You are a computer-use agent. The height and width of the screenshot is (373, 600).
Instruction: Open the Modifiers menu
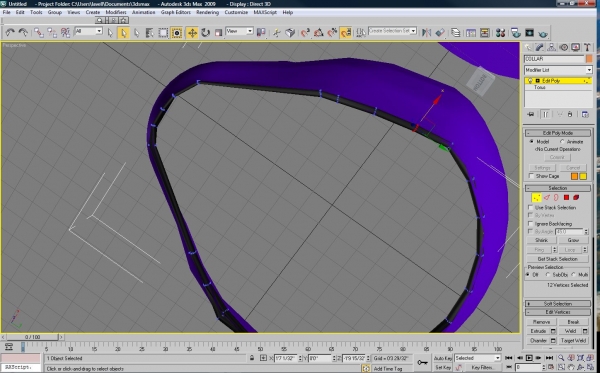[116, 12]
